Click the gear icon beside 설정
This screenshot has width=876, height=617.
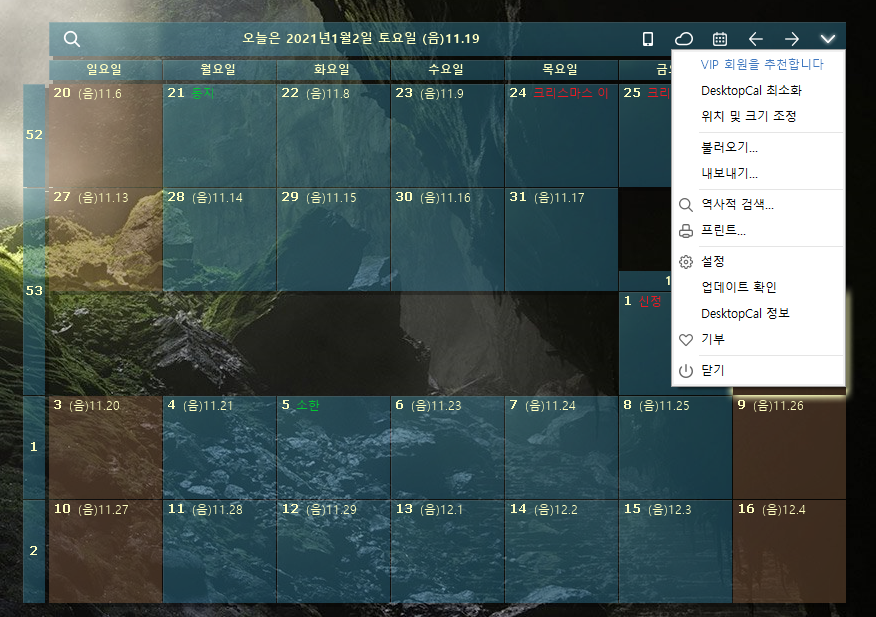685,262
